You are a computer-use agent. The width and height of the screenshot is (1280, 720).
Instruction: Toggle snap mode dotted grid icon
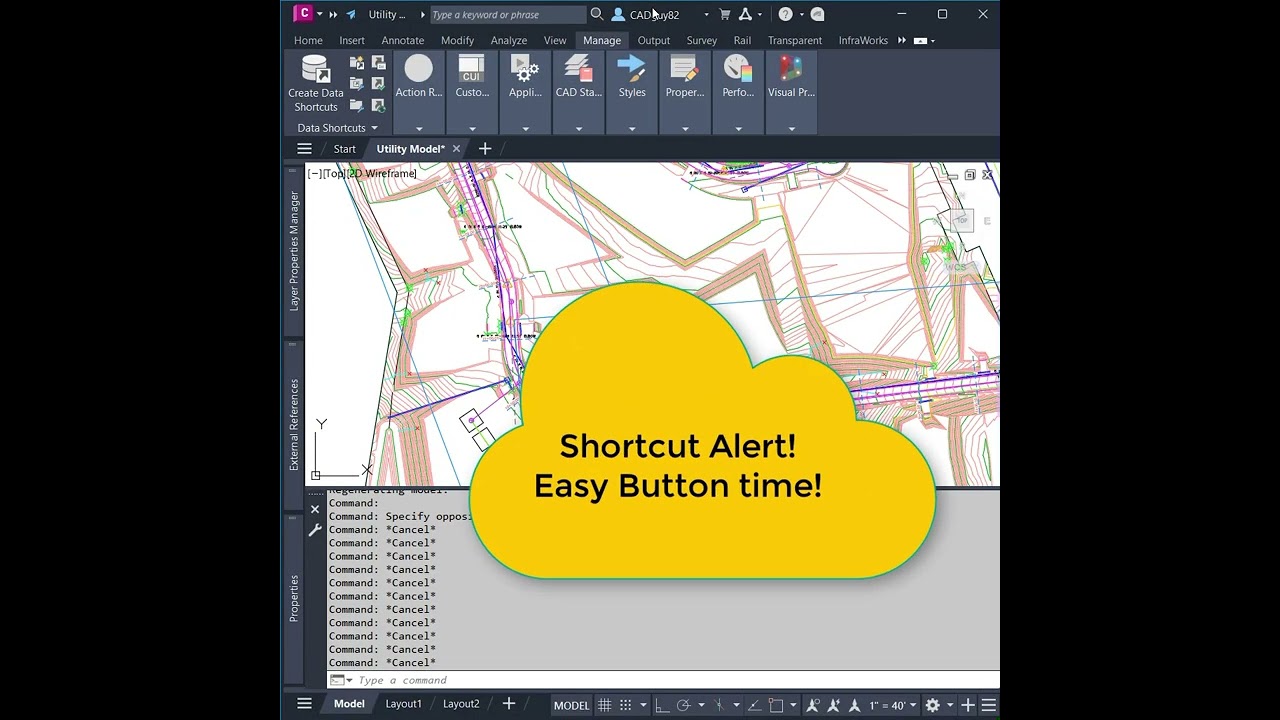coord(626,705)
